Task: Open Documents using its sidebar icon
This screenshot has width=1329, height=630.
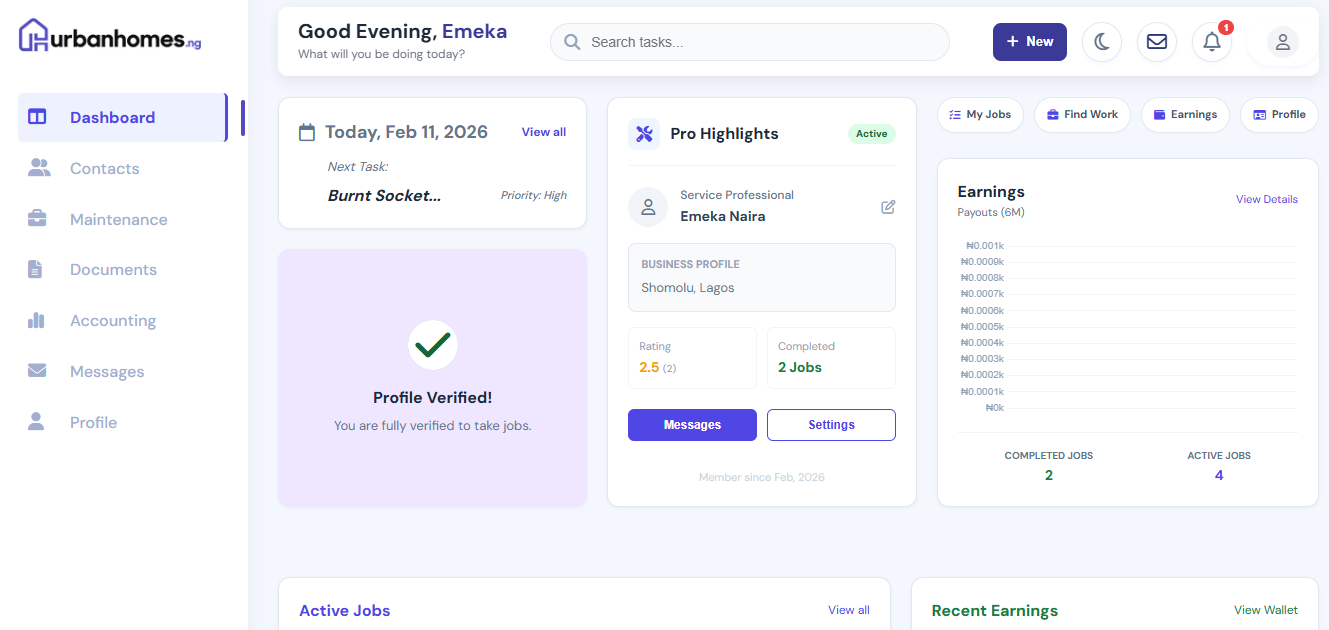Action: [38, 269]
